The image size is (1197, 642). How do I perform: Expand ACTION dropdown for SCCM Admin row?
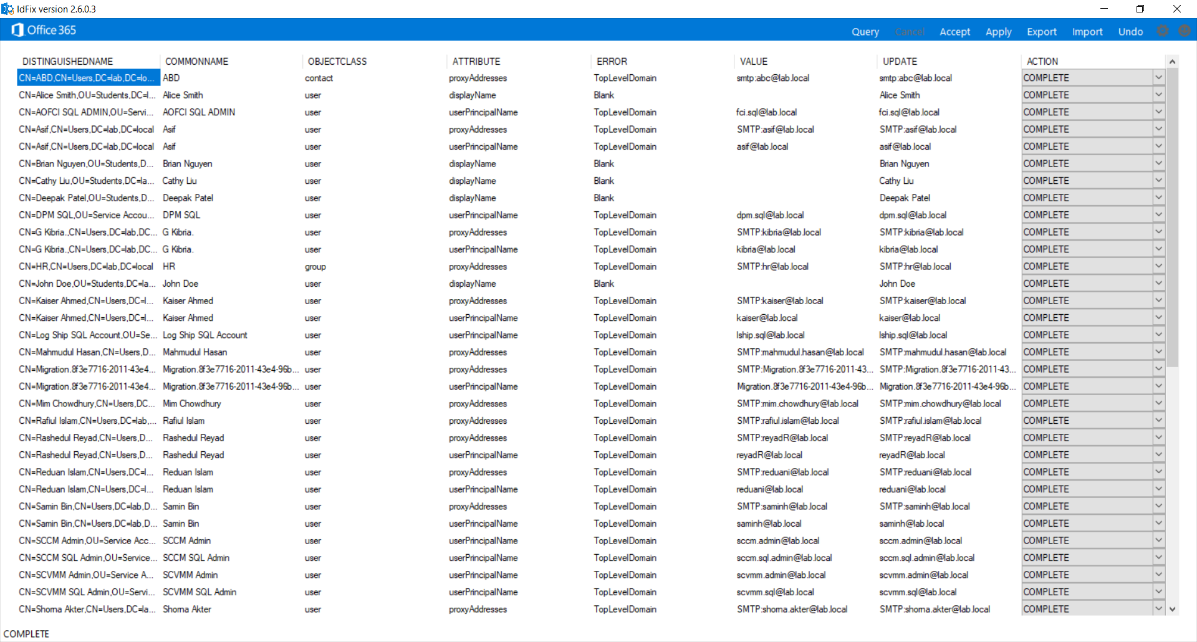tap(1158, 540)
